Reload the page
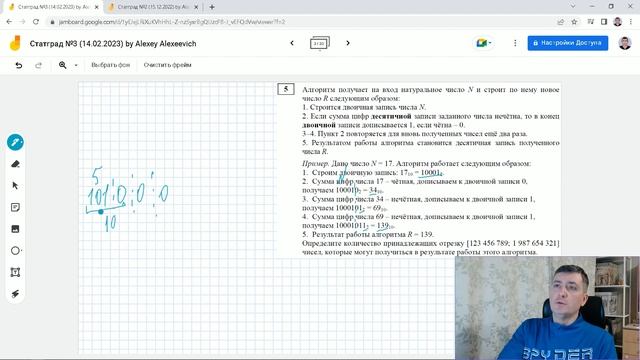640x360 pixels. tap(36, 22)
